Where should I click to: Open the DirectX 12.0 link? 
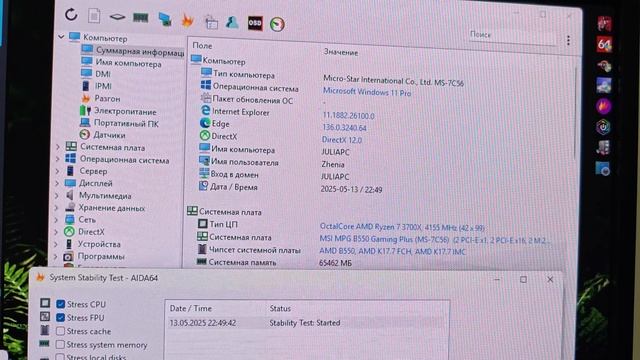tap(342, 140)
